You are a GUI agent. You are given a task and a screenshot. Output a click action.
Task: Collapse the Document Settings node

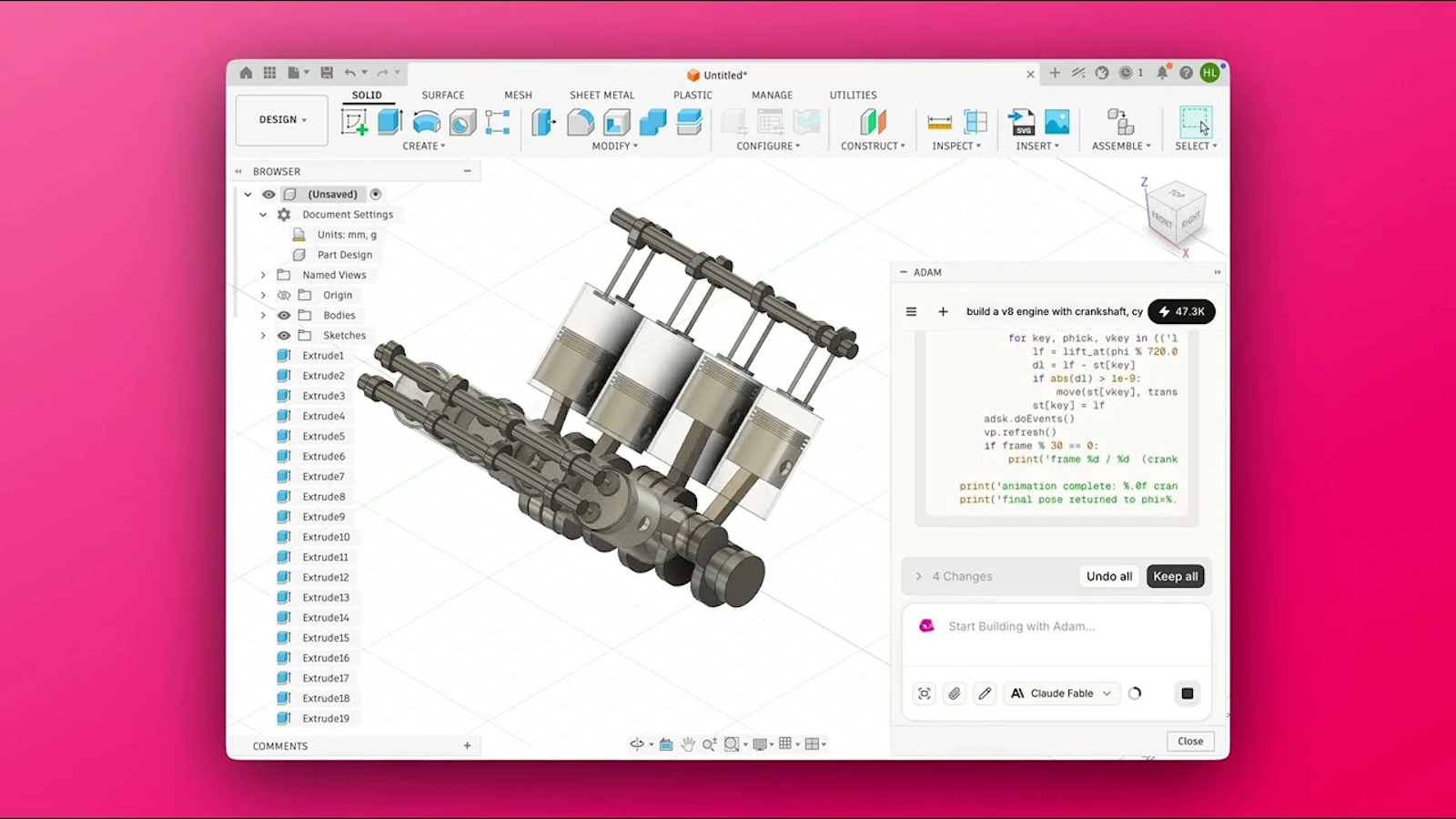click(x=263, y=215)
